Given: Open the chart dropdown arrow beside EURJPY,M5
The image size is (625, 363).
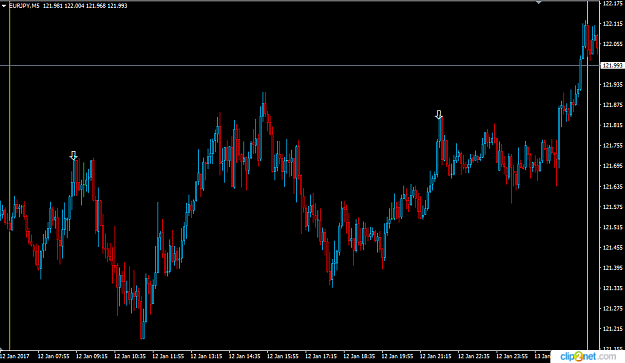Looking at the screenshot, I should [x=4, y=6].
